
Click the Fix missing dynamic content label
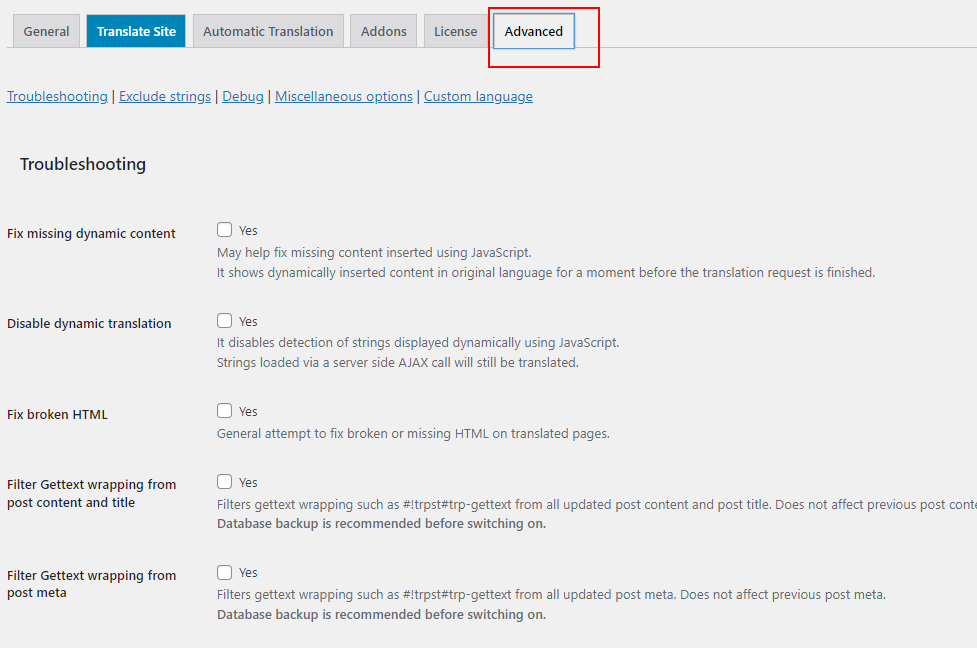pos(91,234)
